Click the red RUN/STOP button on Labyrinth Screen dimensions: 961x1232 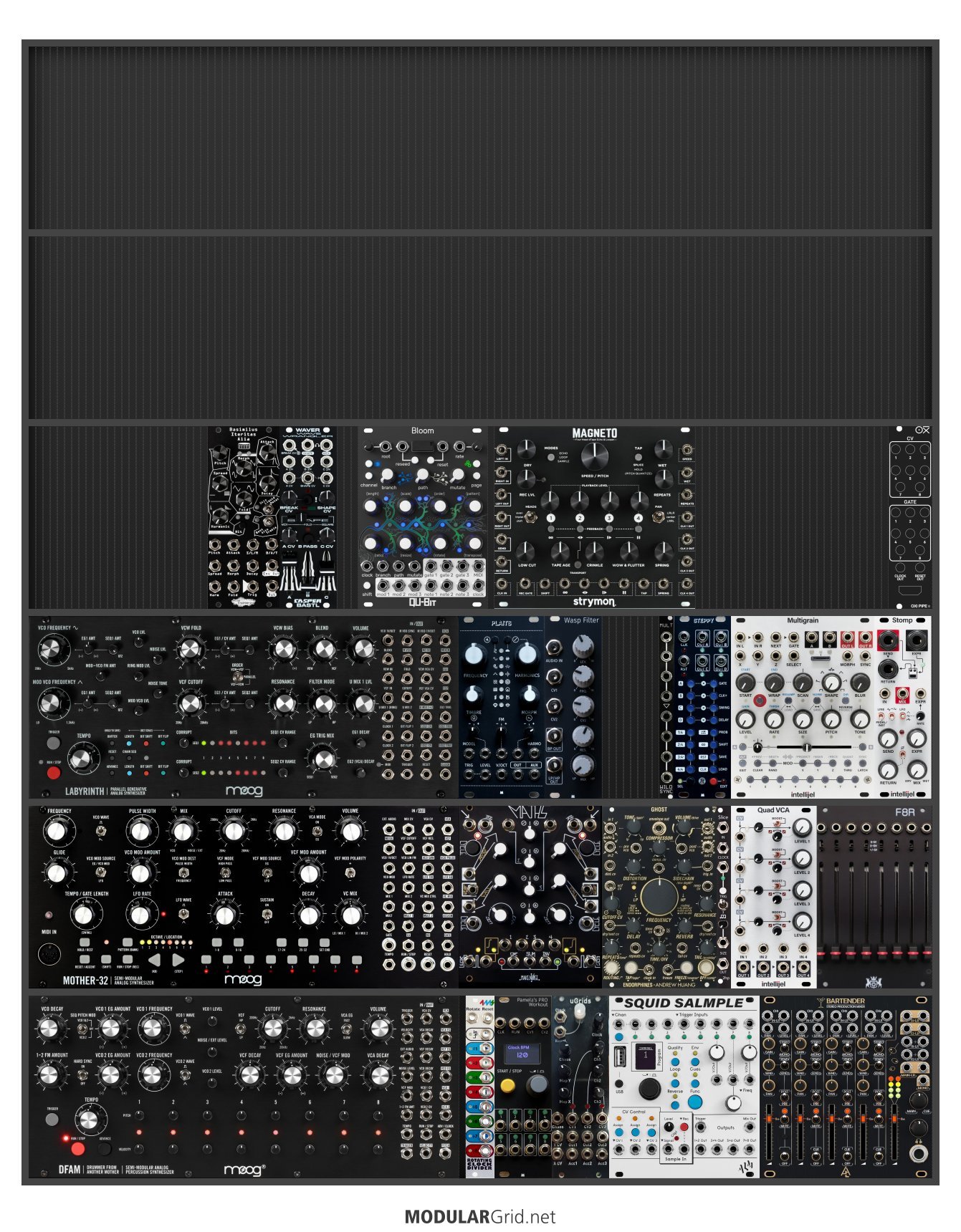click(54, 773)
